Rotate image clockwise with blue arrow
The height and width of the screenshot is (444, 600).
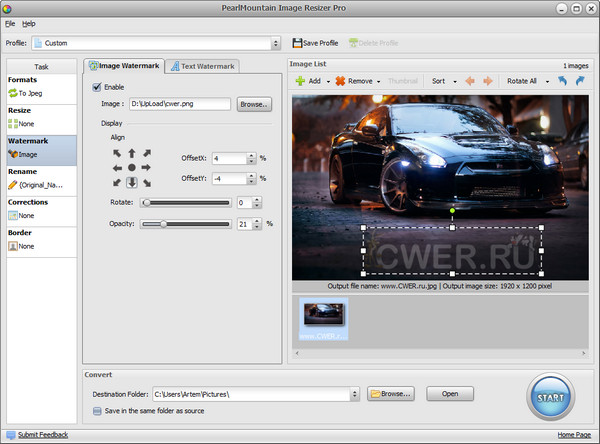(x=579, y=80)
